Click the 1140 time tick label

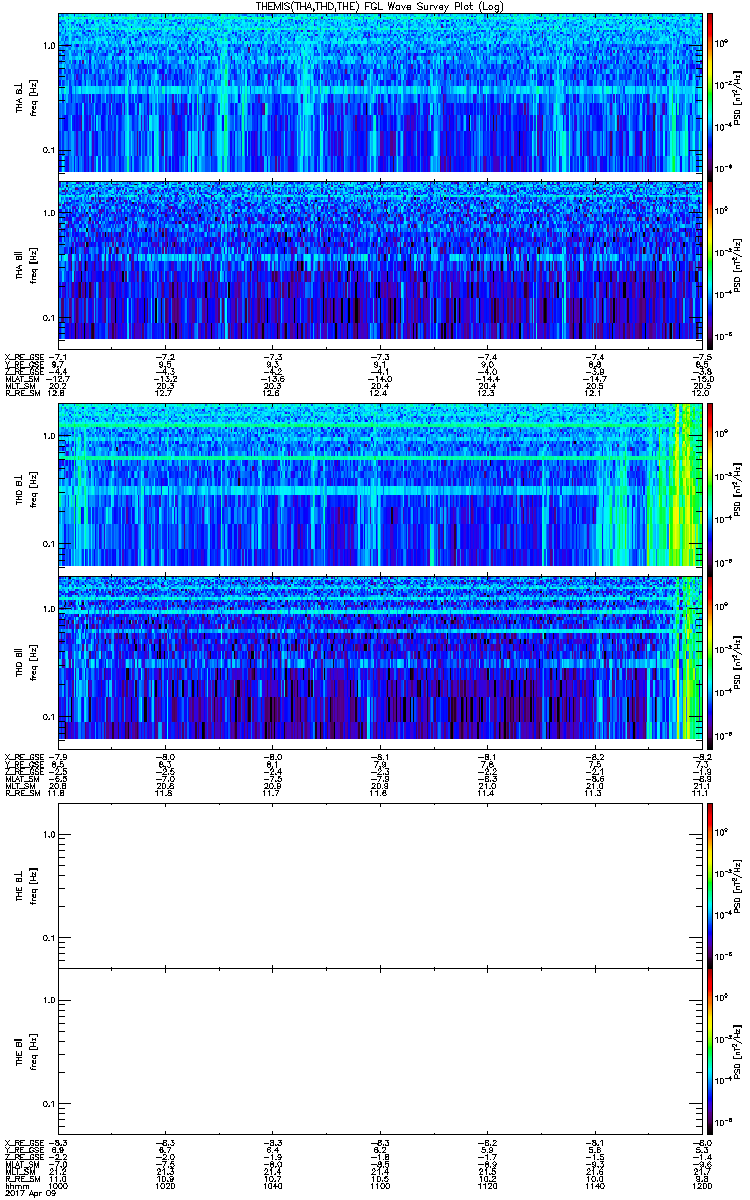point(594,1187)
